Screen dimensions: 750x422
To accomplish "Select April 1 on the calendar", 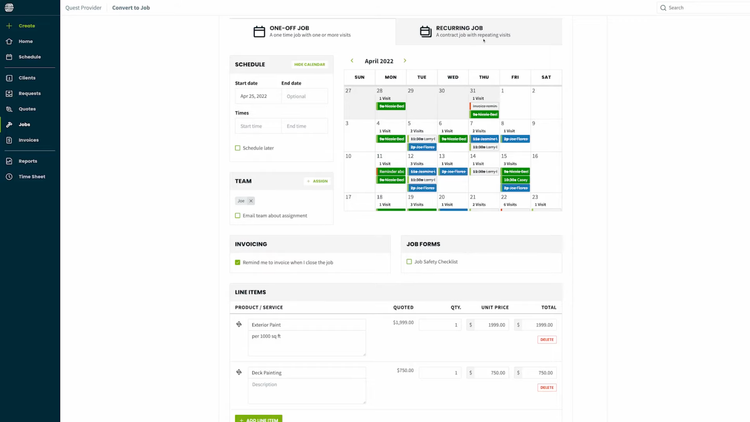I will (515, 102).
